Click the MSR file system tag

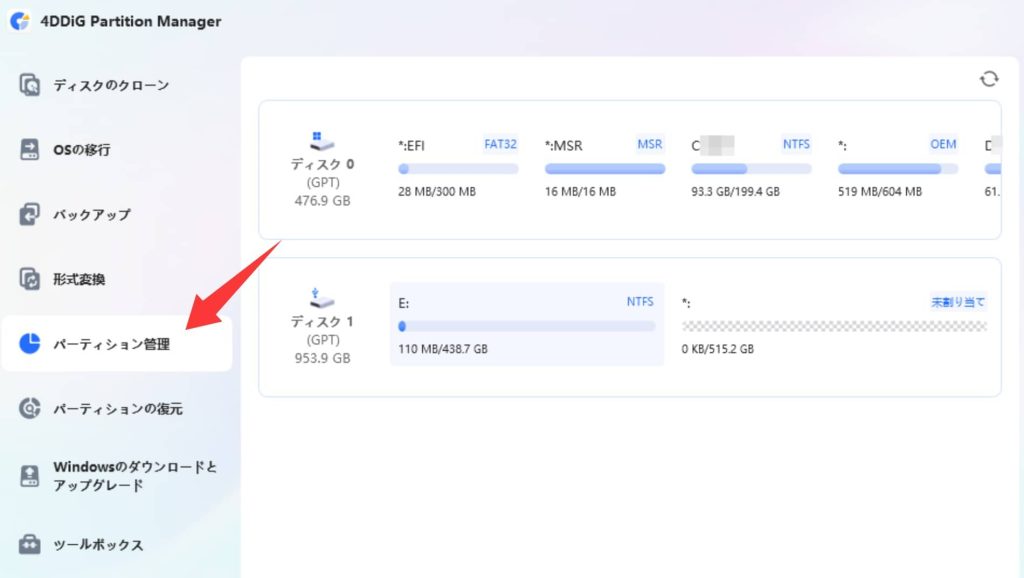(x=650, y=144)
